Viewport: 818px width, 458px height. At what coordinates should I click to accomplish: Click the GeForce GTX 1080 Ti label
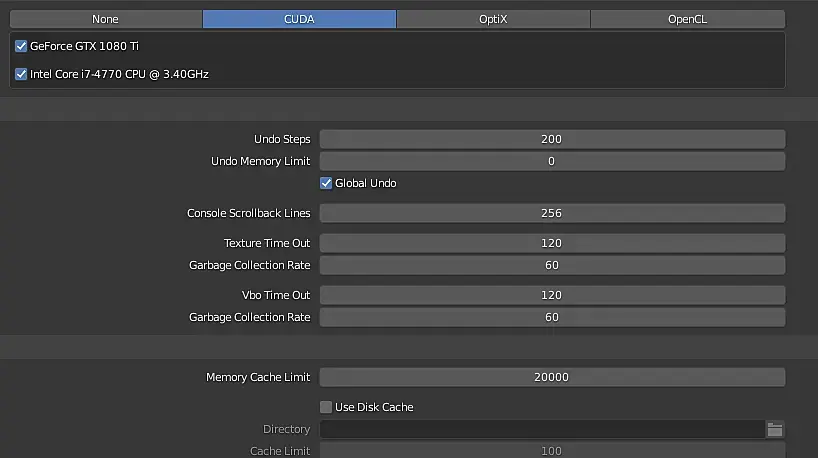click(84, 46)
